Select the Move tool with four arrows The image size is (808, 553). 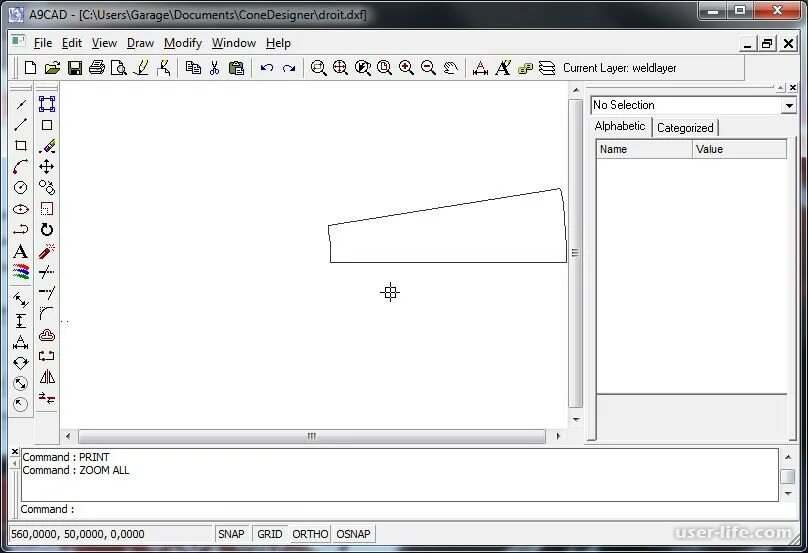[x=47, y=167]
